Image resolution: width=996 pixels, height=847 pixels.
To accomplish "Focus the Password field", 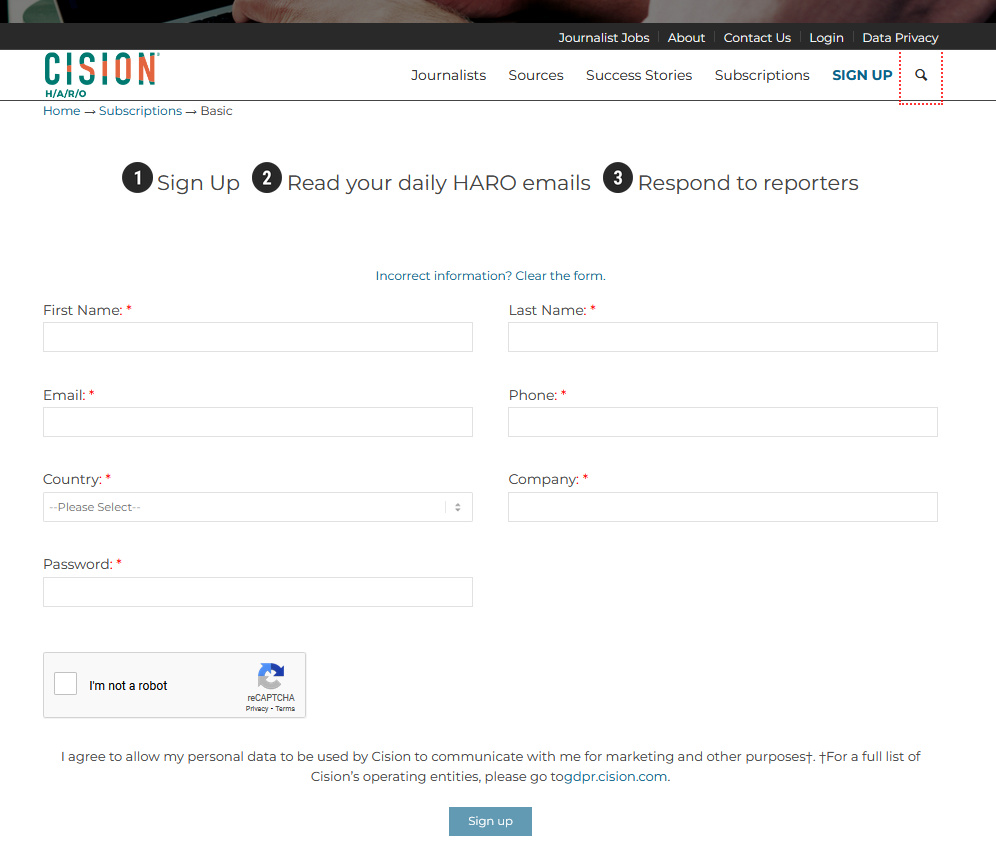I will [x=258, y=592].
